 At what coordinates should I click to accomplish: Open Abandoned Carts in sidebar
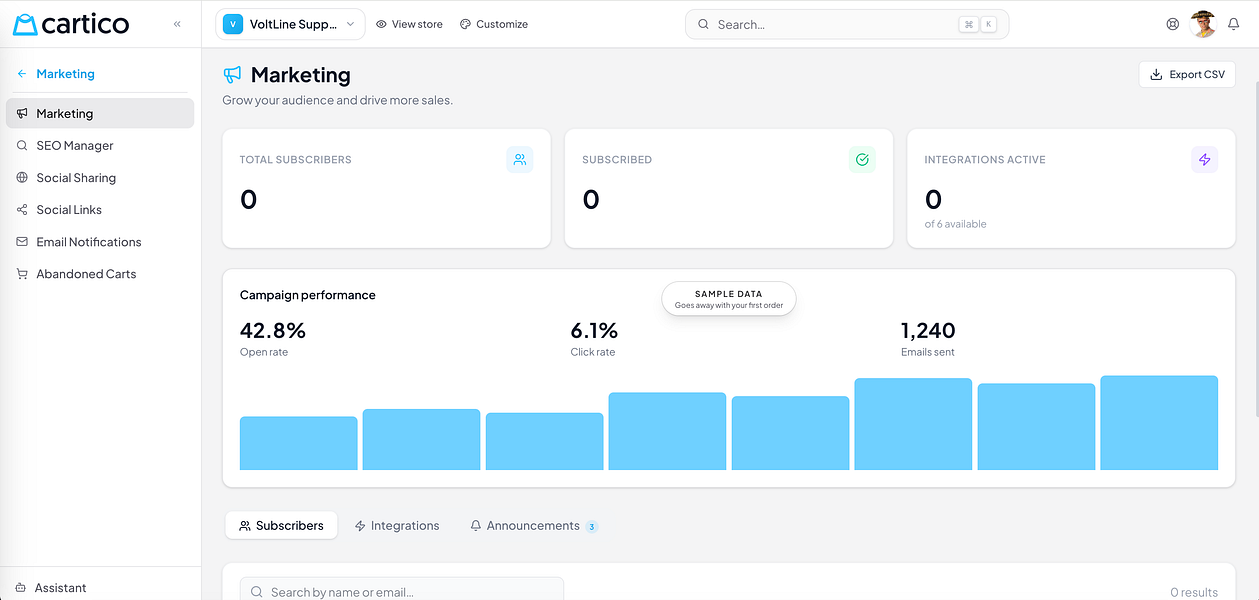tap(100, 273)
